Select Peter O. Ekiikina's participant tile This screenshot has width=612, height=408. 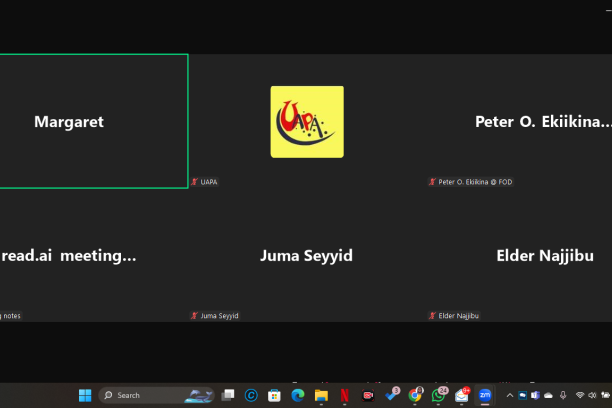coord(519,121)
